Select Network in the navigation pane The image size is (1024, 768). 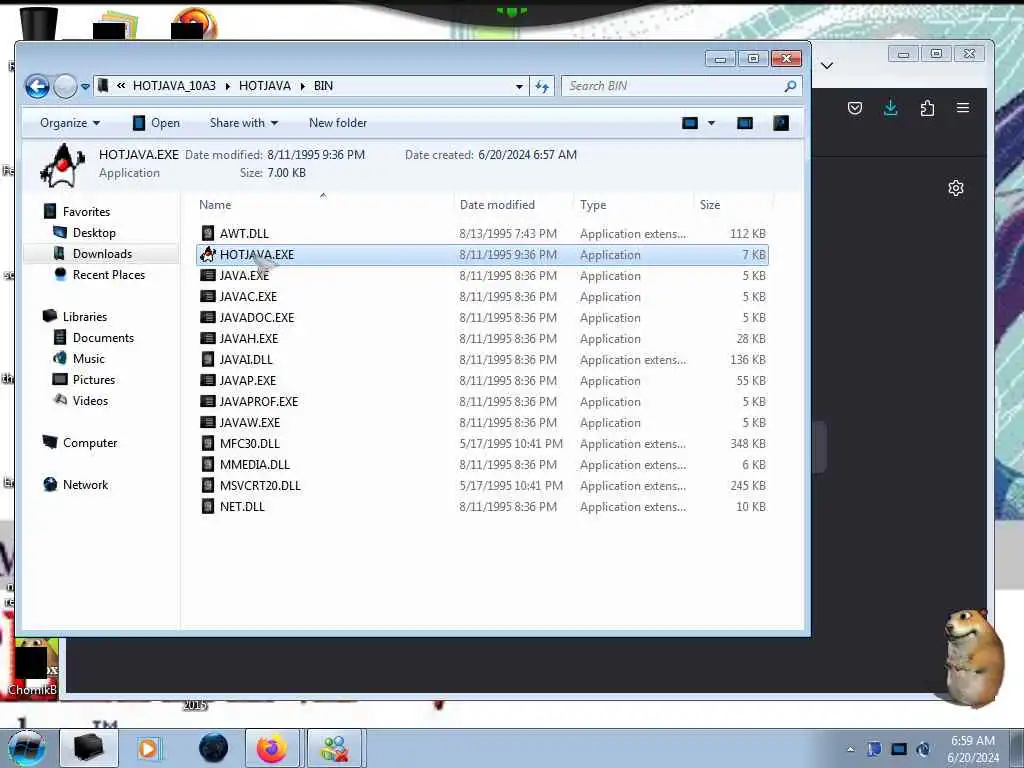point(86,485)
